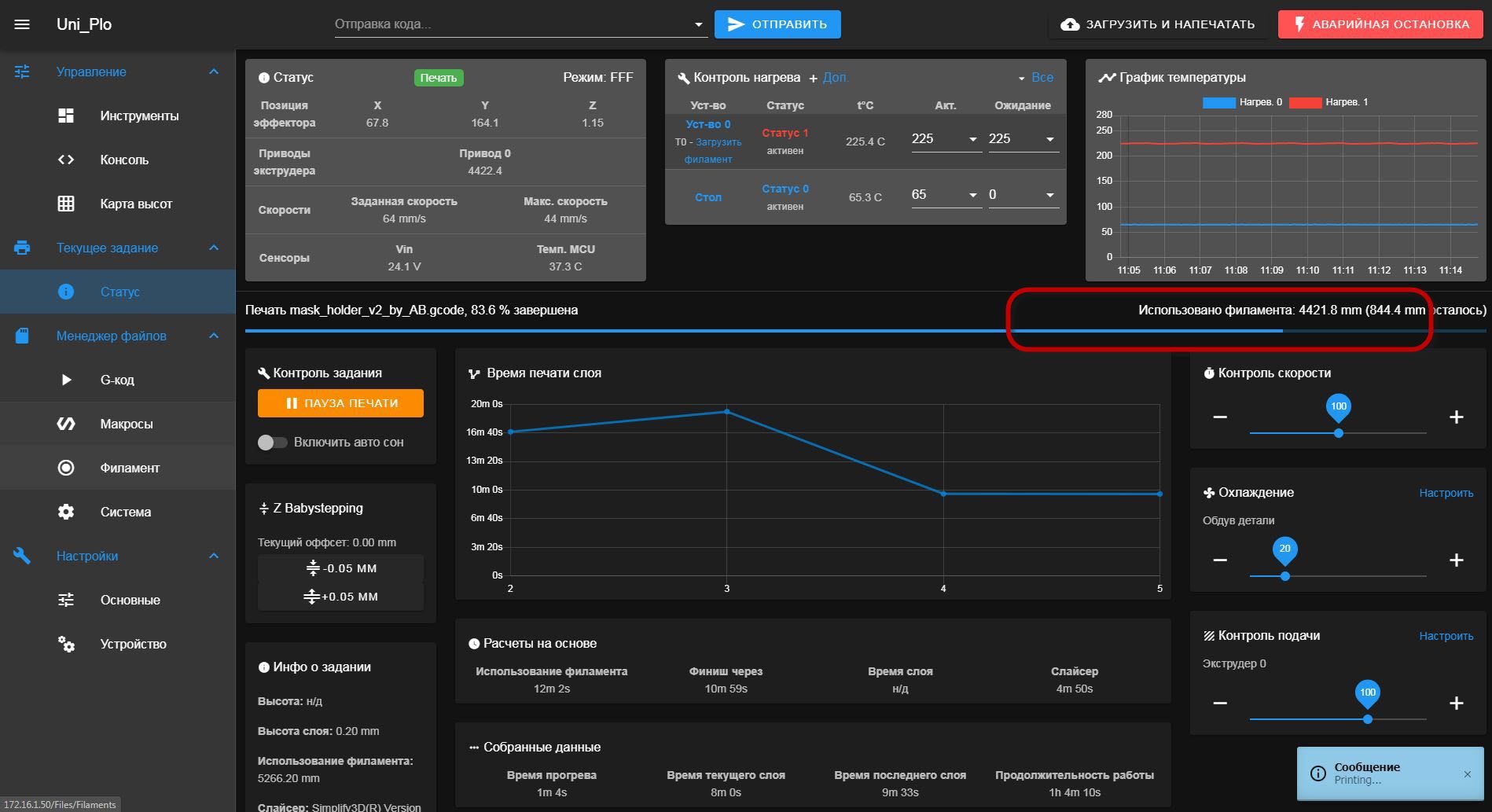Decrease Экструдер 0 feed with minus
The image size is (1492, 812).
[1220, 703]
